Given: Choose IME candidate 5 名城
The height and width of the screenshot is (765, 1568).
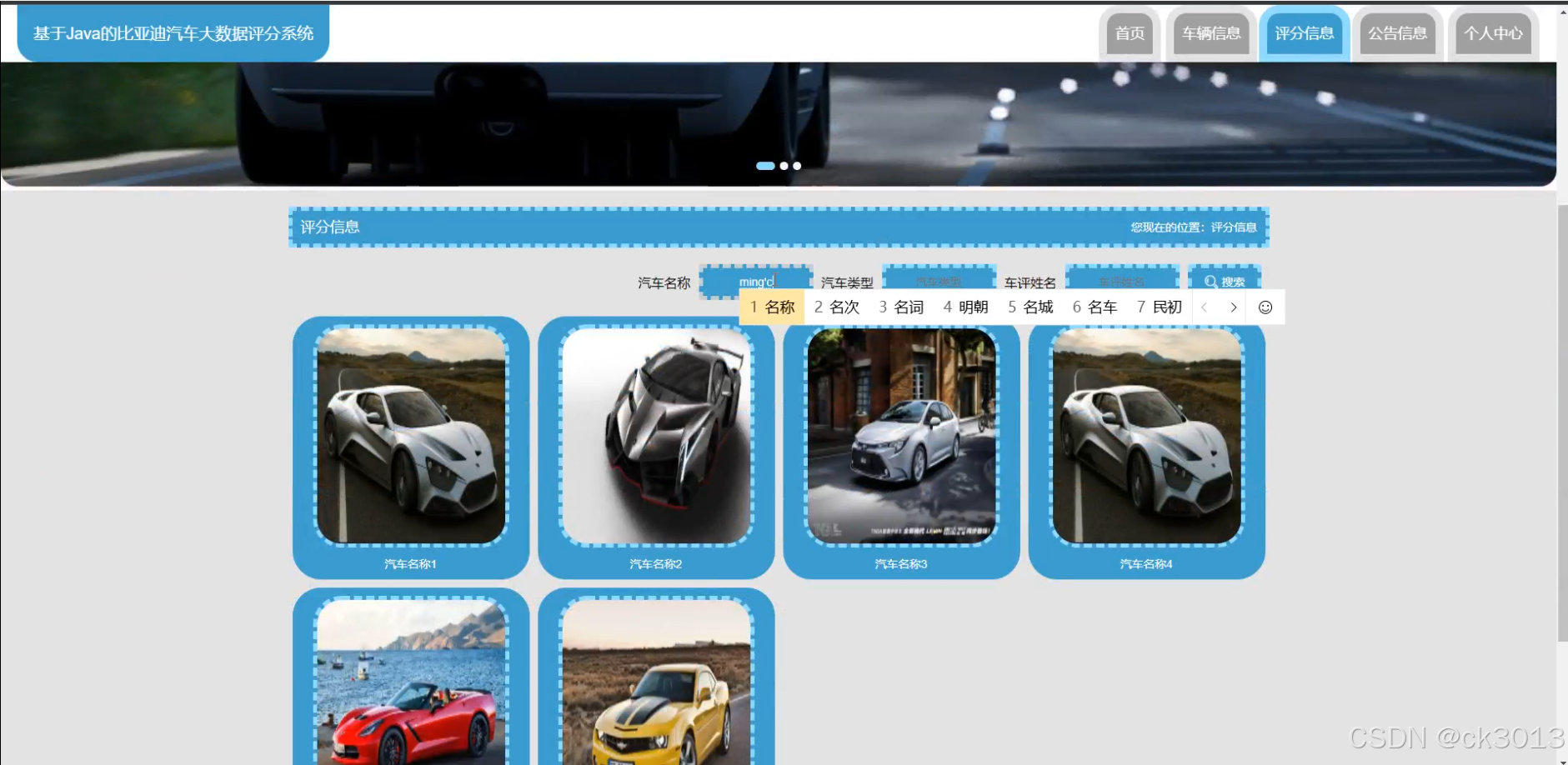Looking at the screenshot, I should [1030, 307].
